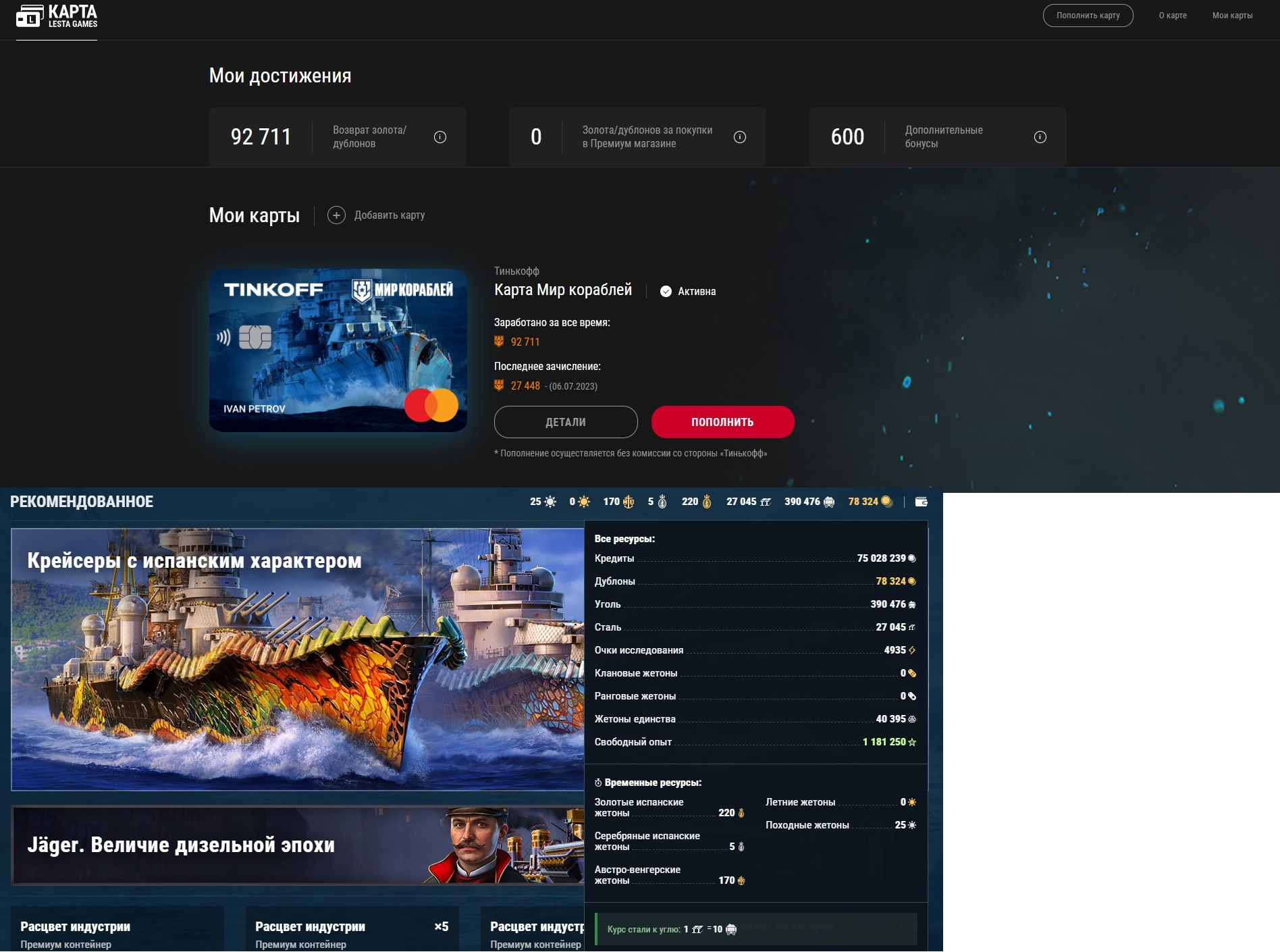Open info icon for Премиум магазин purchases
This screenshot has height=952, width=1280.
[x=740, y=137]
